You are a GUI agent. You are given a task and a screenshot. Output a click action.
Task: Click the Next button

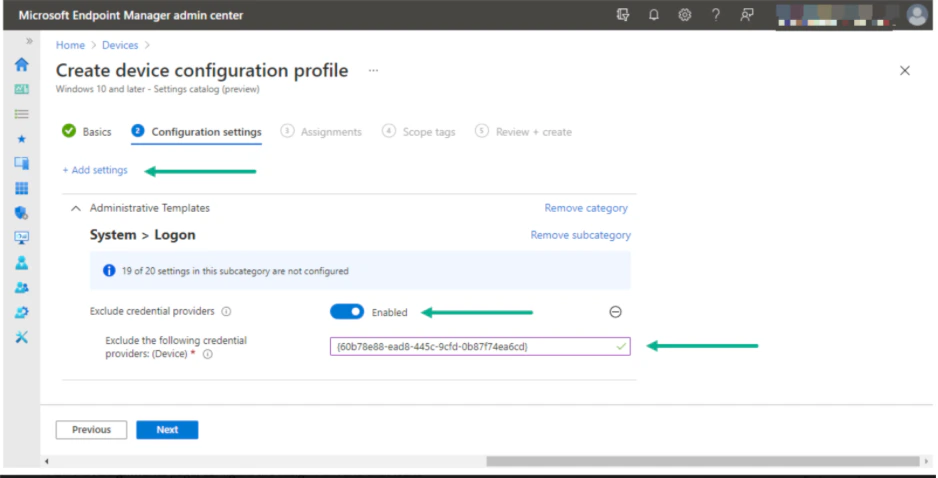[x=167, y=430]
